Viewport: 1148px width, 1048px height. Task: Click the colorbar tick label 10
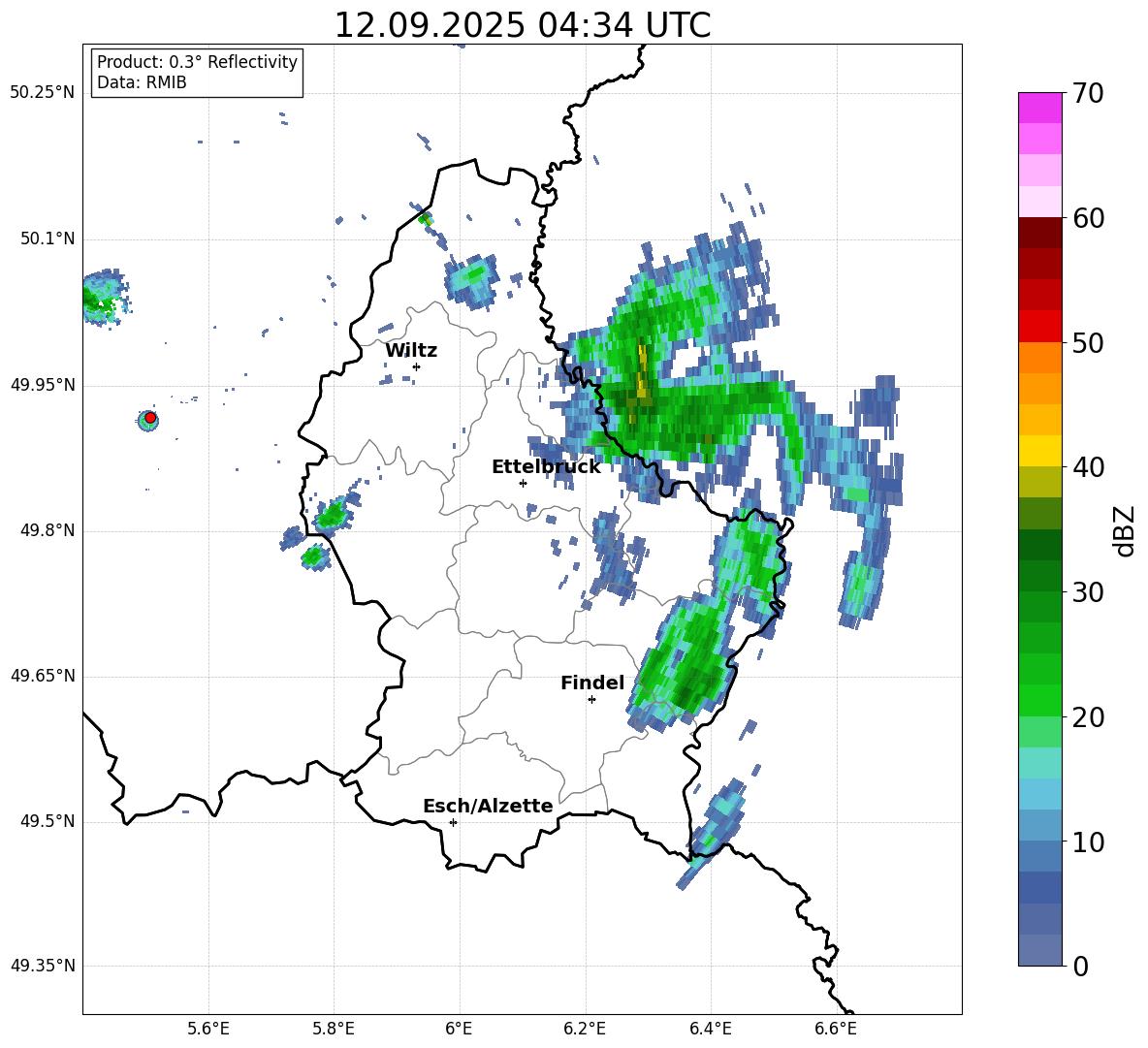1088,842
